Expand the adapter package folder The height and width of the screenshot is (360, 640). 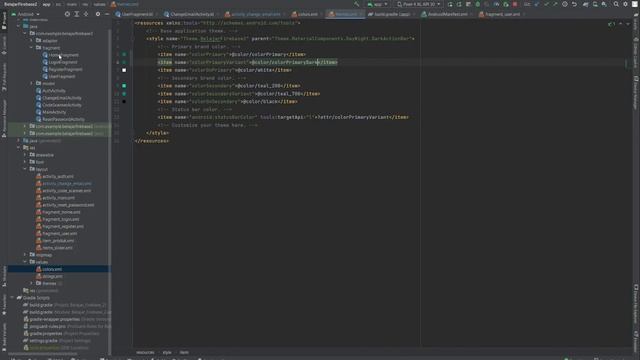pos(31,40)
